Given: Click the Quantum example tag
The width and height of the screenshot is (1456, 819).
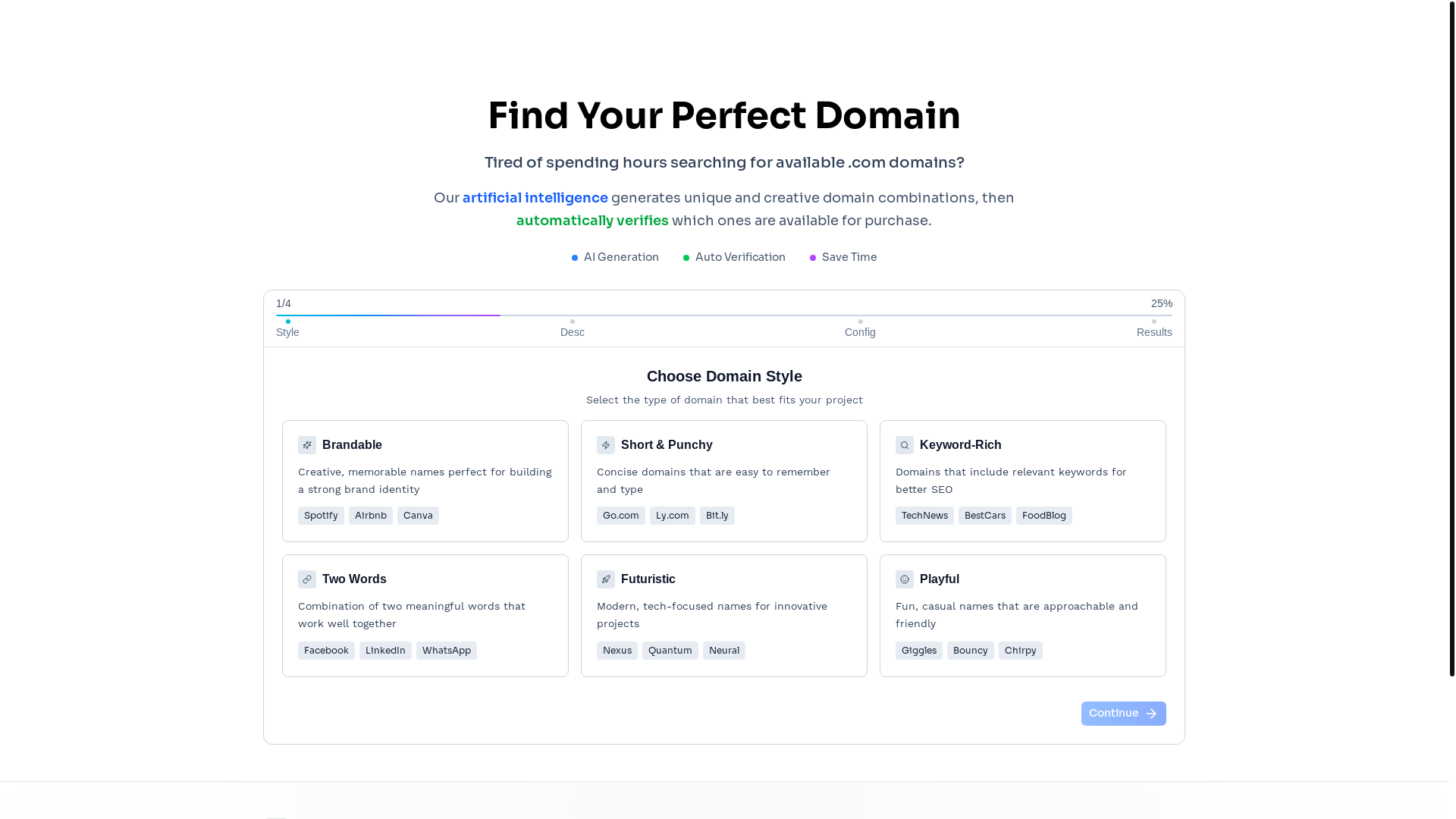Looking at the screenshot, I should 670,651.
